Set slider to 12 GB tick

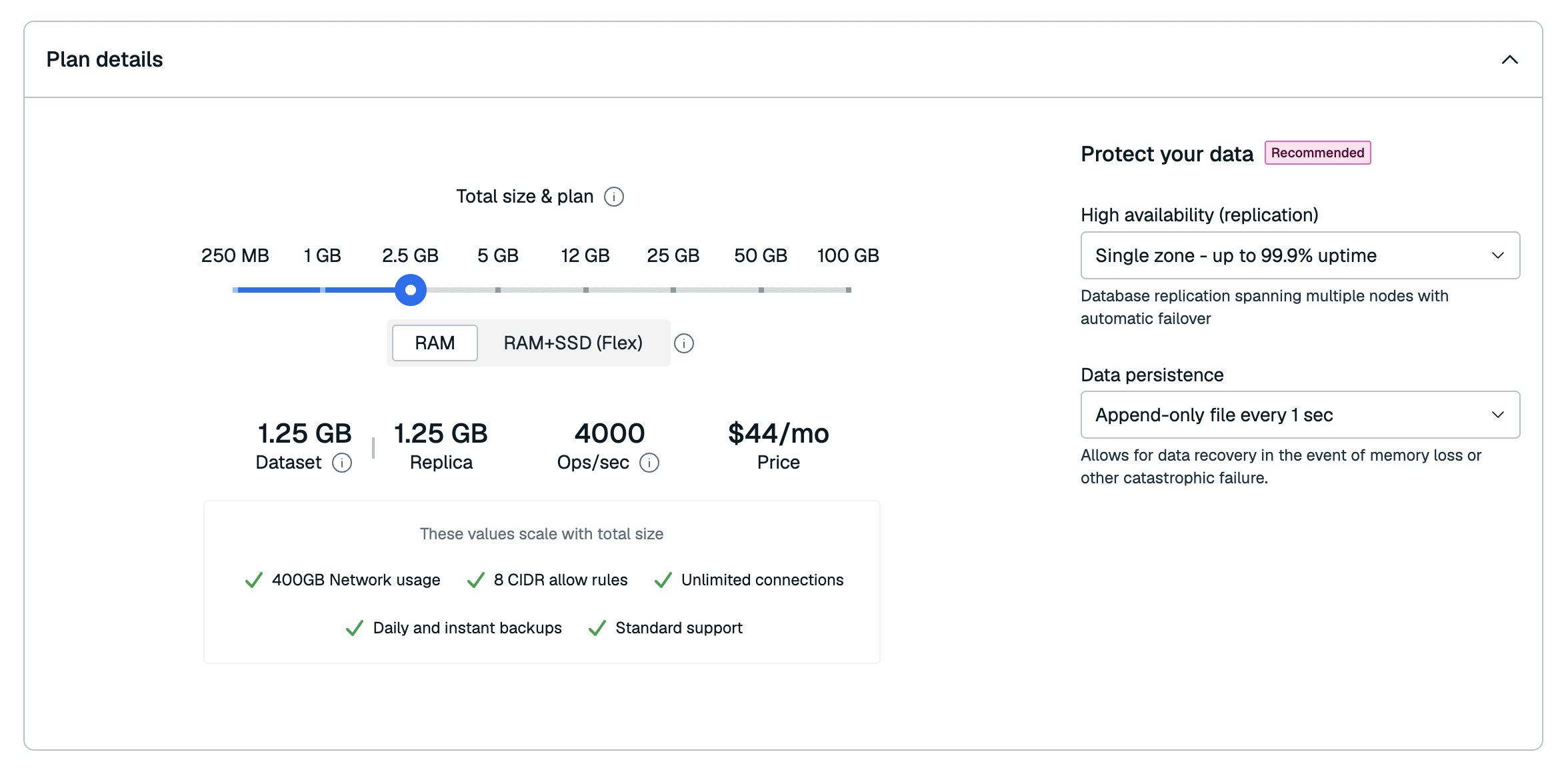coord(585,290)
